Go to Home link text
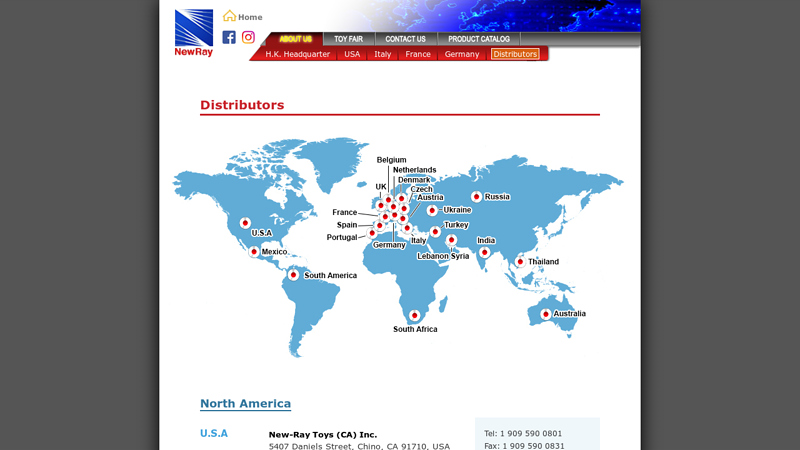Screen dimensions: 800x450 pos(250,17)
